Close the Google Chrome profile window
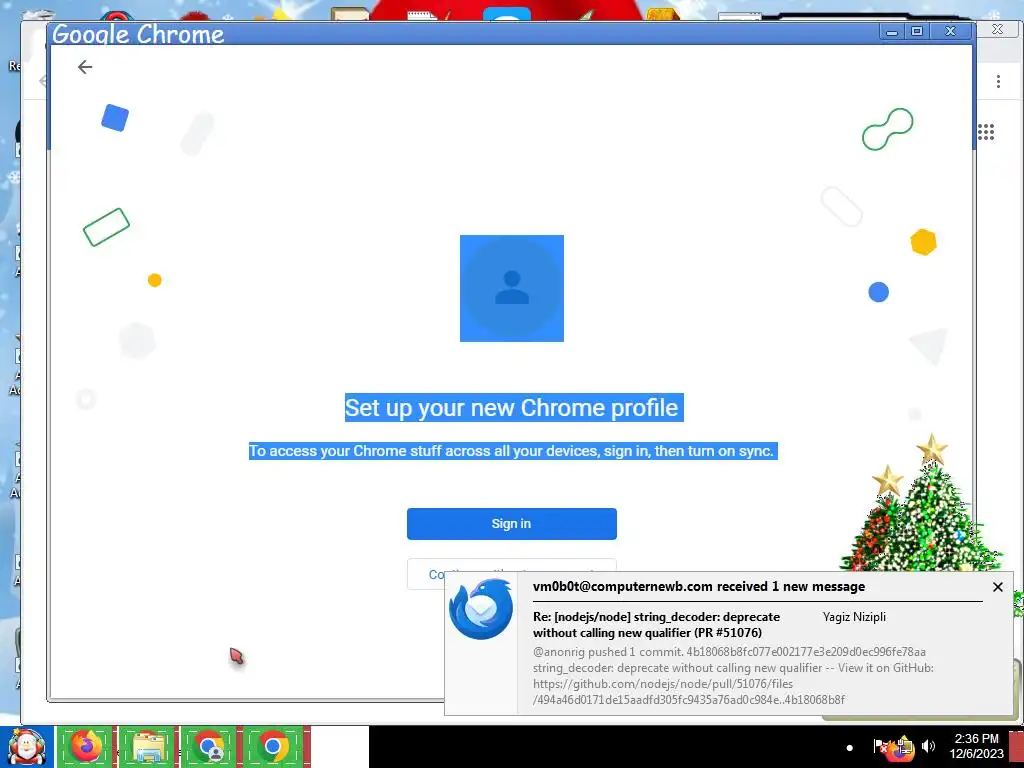 pos(951,31)
